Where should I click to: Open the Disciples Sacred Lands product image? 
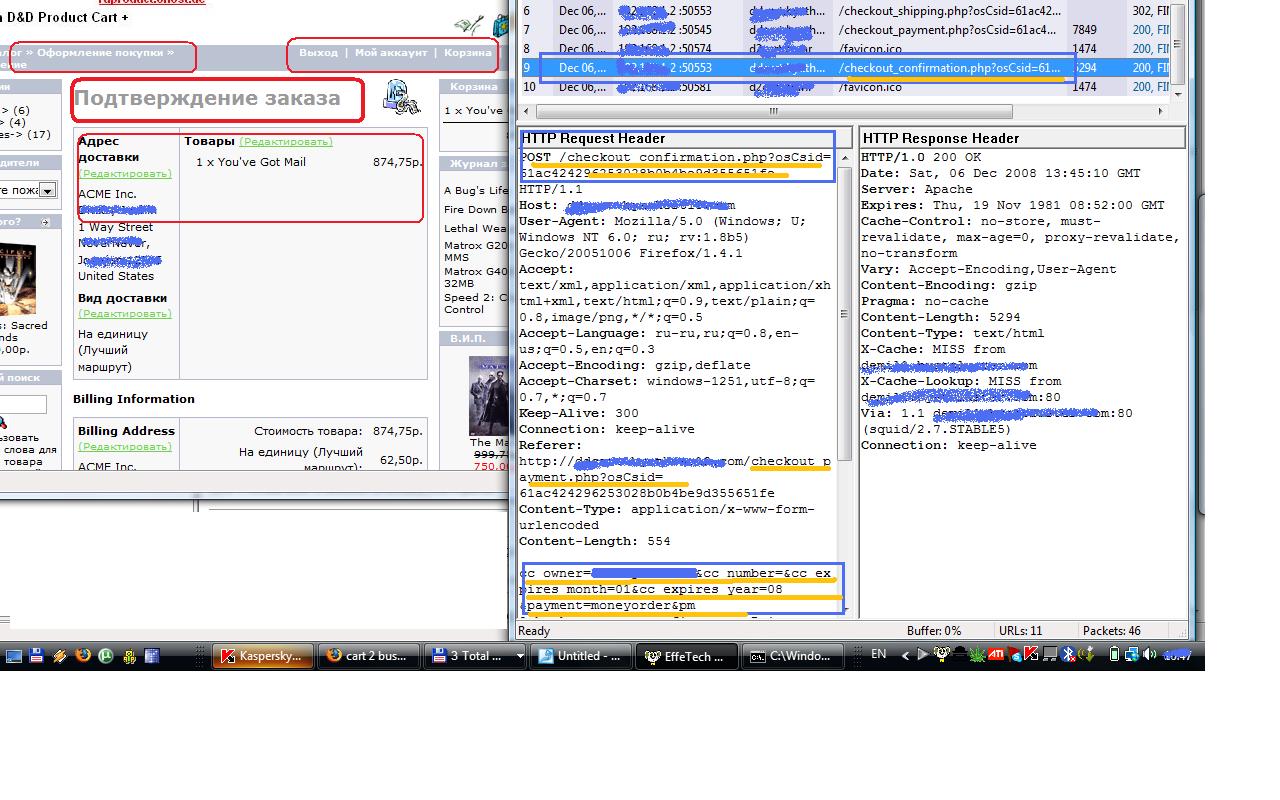17,278
